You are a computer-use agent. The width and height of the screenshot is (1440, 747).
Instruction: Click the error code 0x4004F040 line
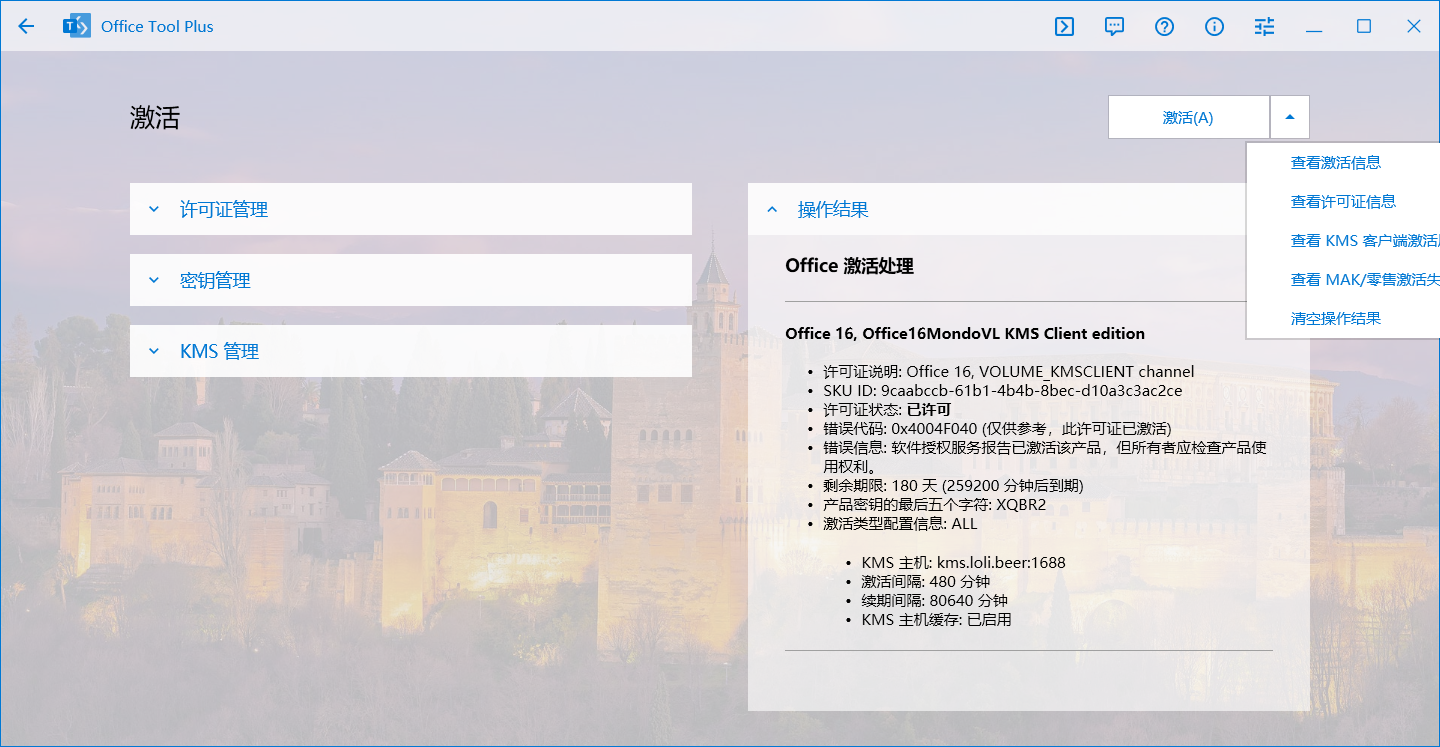click(x=997, y=429)
